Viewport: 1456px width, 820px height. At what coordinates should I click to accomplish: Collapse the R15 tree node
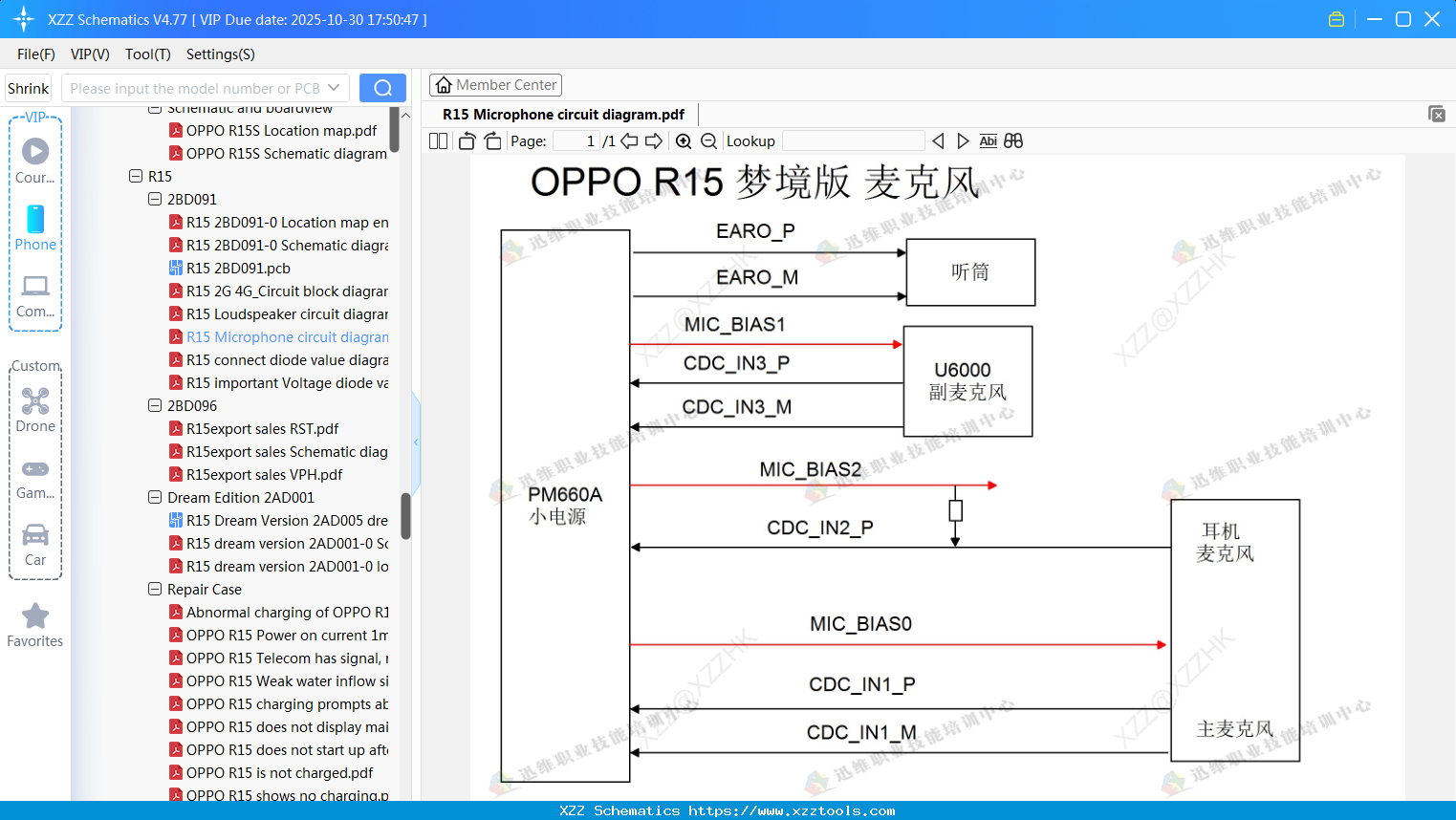tap(136, 176)
